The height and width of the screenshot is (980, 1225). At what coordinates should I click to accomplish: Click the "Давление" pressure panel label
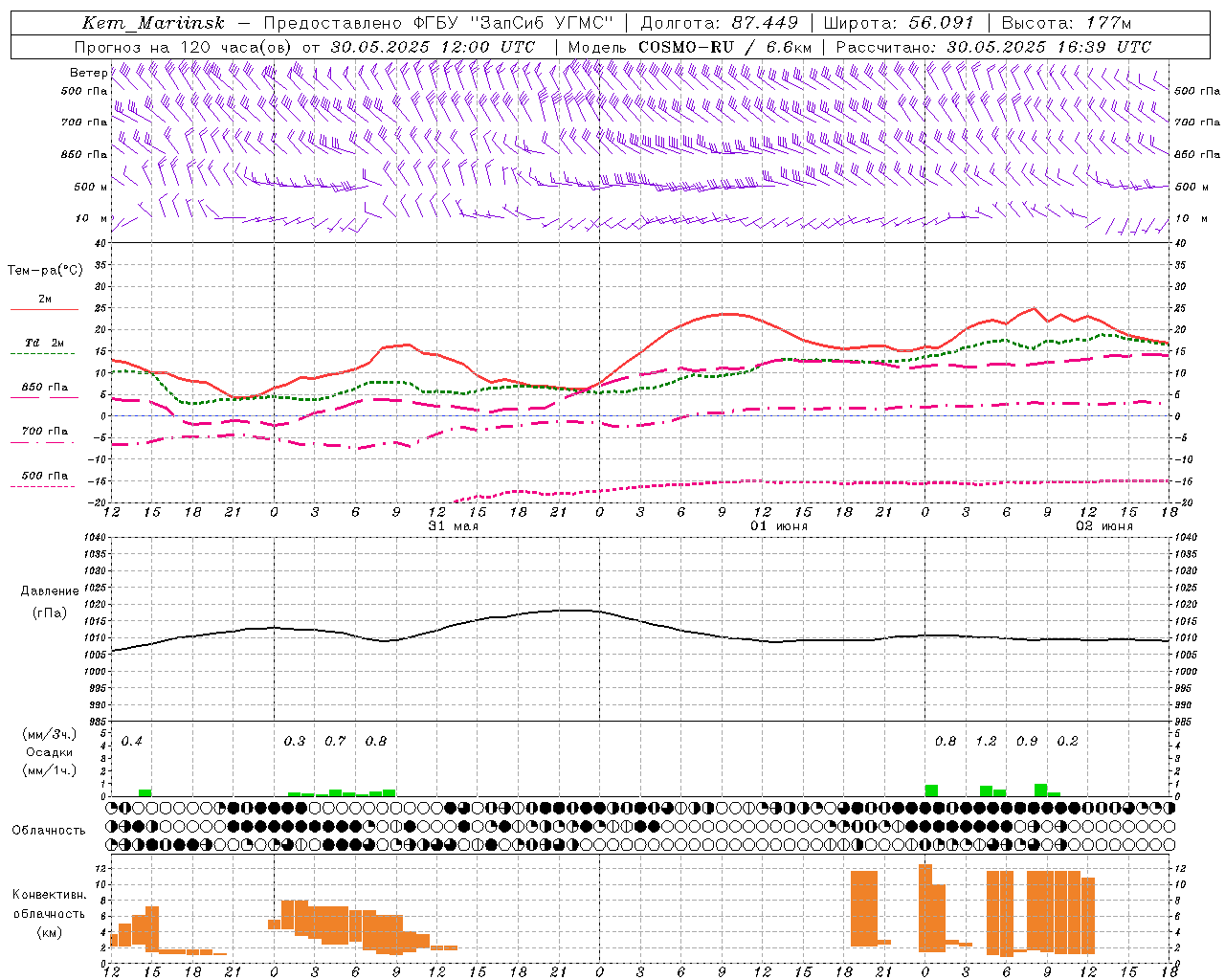click(50, 591)
